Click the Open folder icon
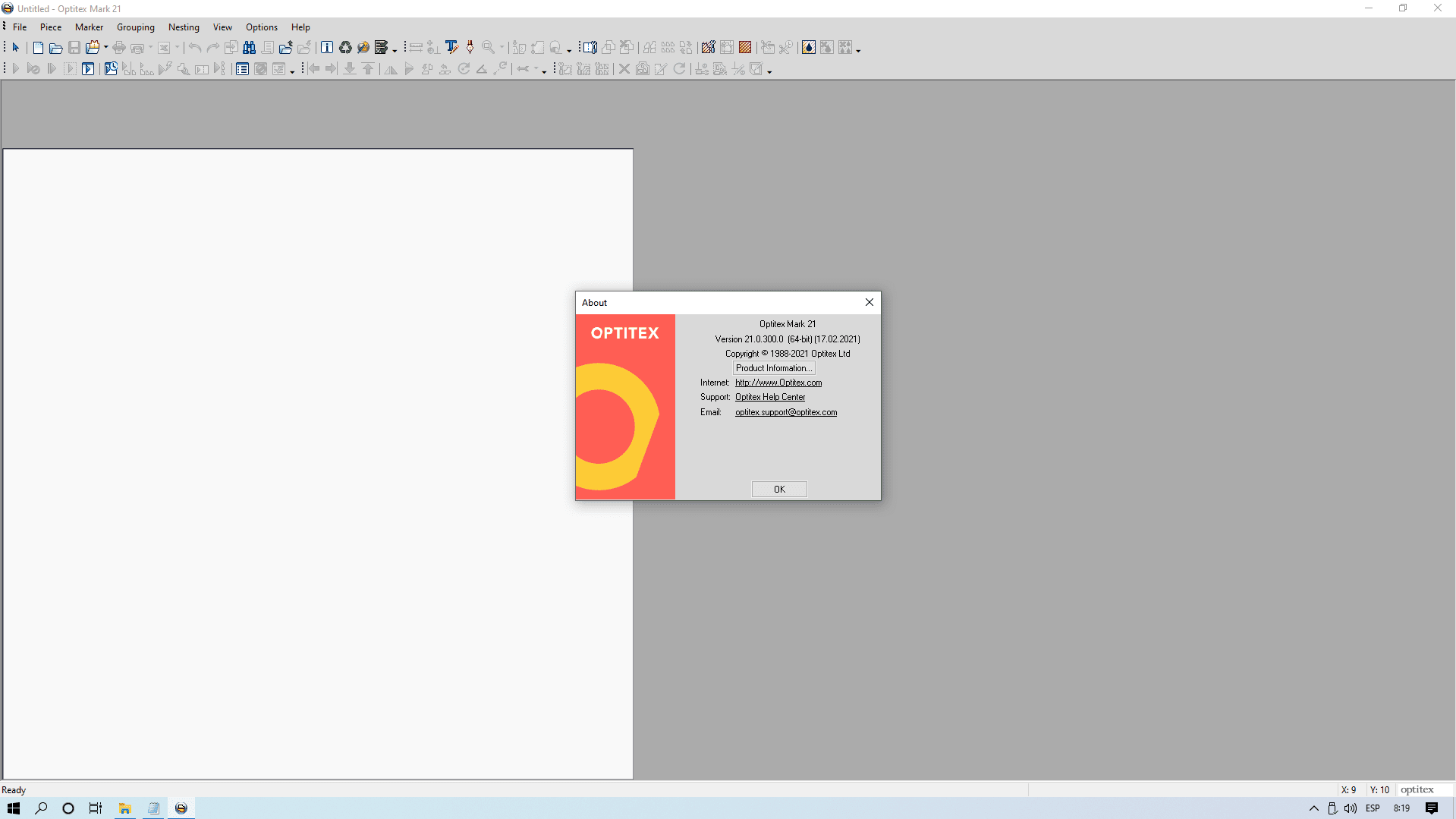The image size is (1456, 819). 56,48
